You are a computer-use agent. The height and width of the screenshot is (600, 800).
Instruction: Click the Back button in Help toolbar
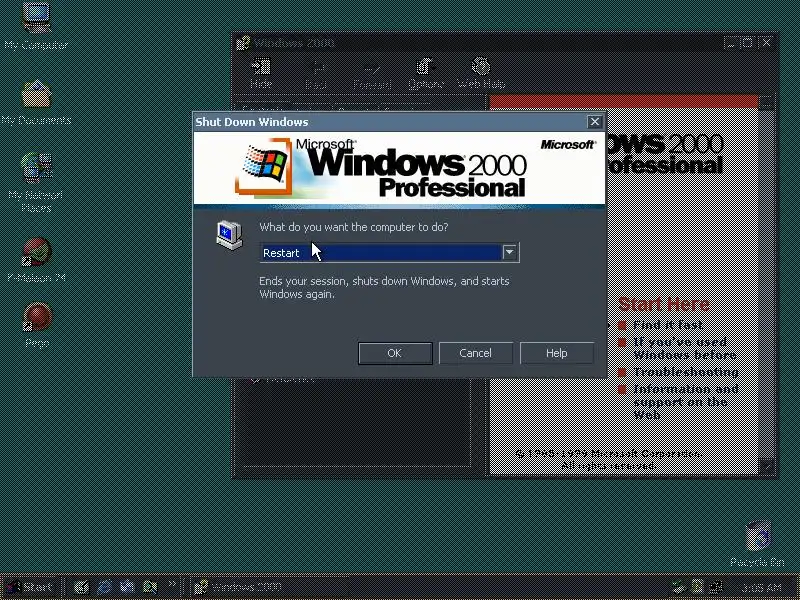(316, 74)
